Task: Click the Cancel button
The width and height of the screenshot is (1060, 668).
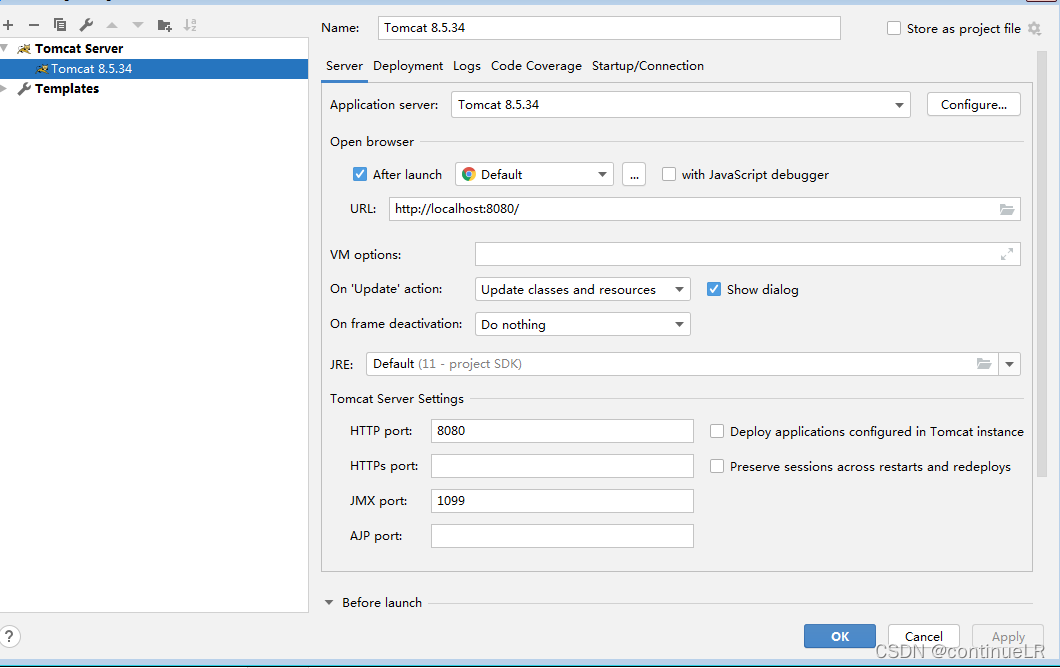Action: [x=923, y=636]
